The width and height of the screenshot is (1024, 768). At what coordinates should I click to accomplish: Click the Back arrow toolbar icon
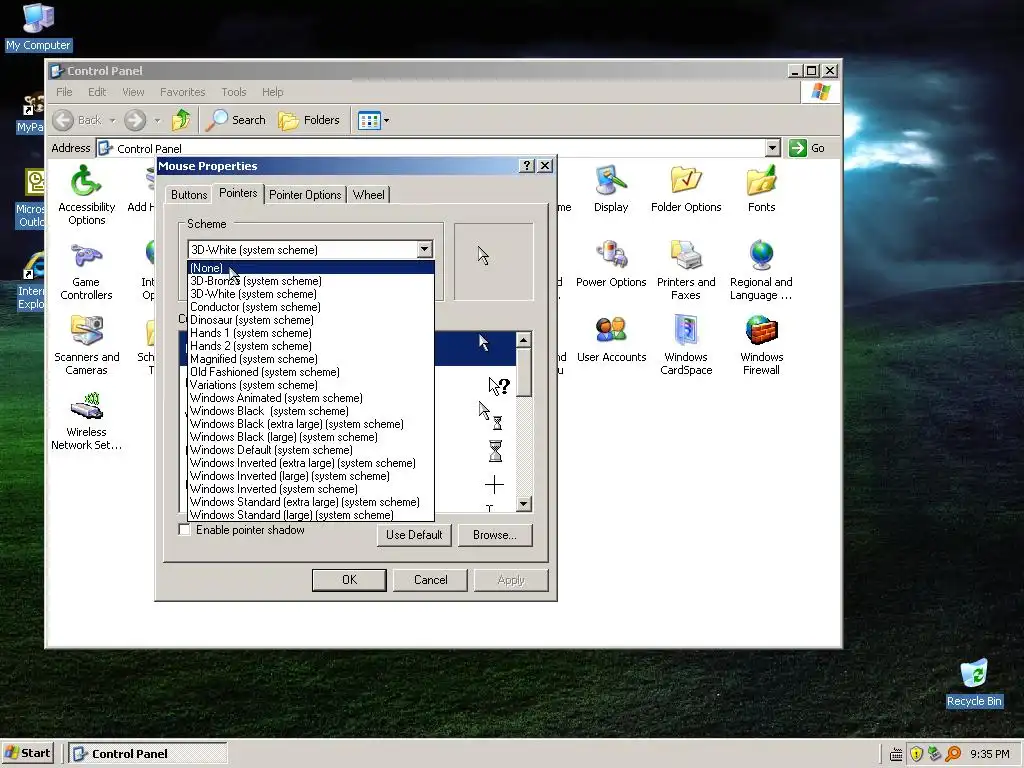[63, 120]
